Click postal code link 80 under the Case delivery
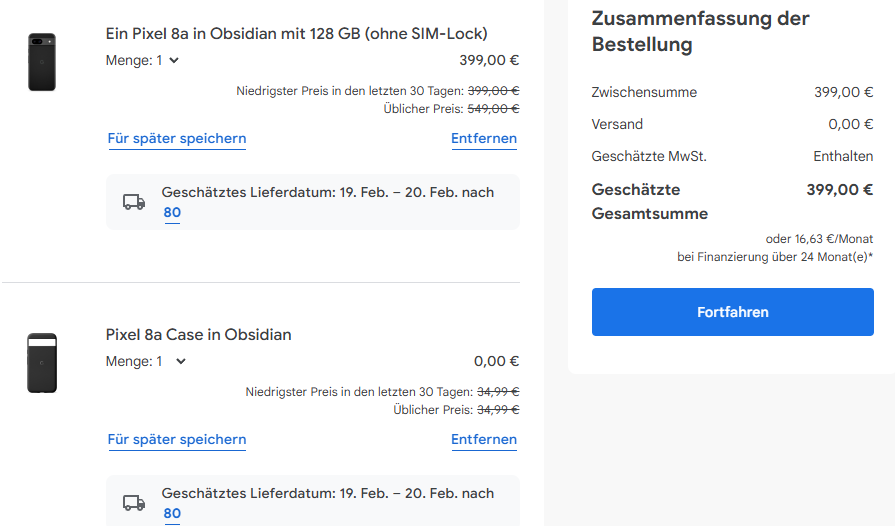This screenshot has width=895, height=526. coord(172,513)
